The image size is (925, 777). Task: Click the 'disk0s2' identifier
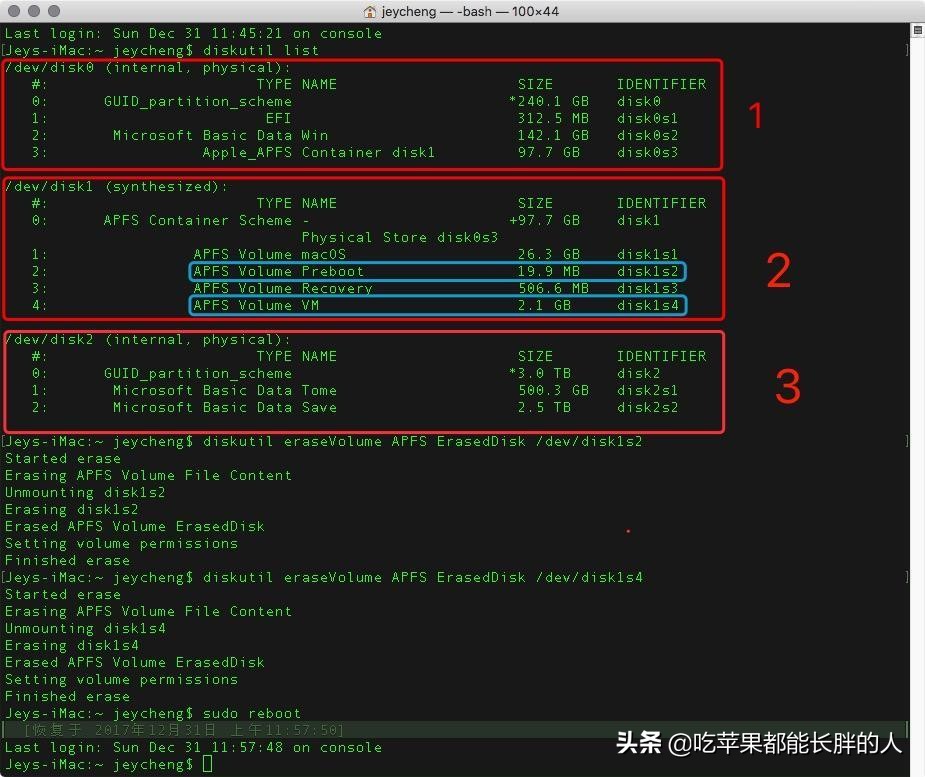[x=647, y=136]
